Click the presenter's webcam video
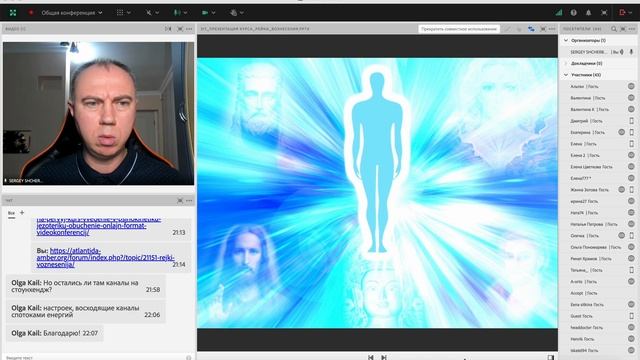640x360 pixels. [x=98, y=113]
